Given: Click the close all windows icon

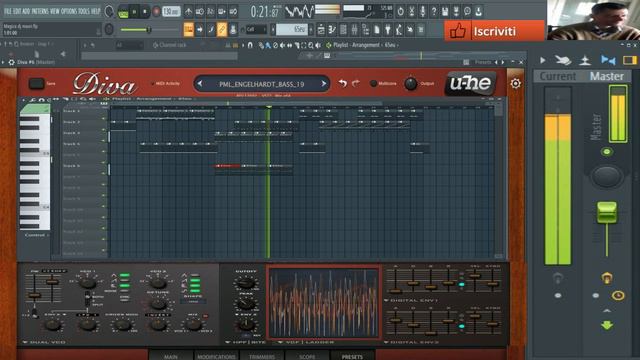Looking at the screenshot, I should point(421,29).
